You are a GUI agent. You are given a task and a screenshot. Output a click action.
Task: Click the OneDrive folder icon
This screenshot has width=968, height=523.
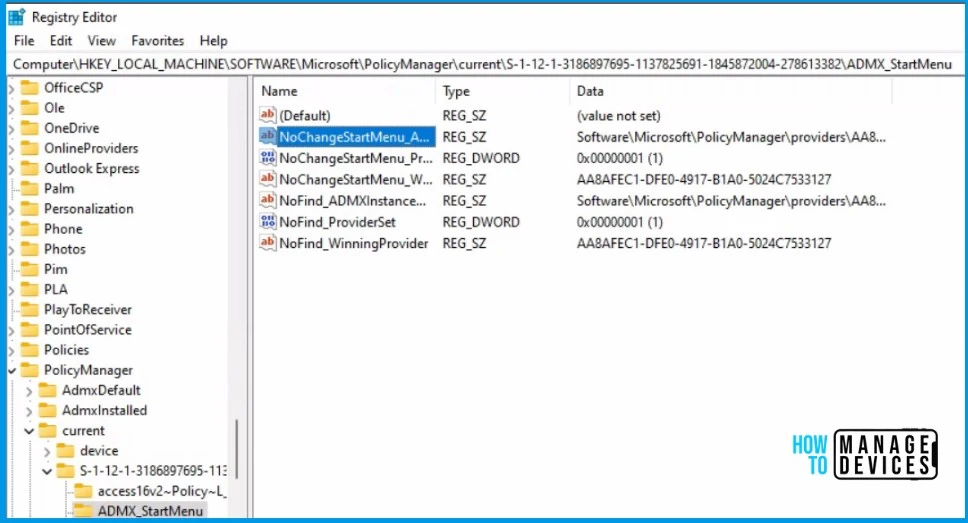point(29,128)
